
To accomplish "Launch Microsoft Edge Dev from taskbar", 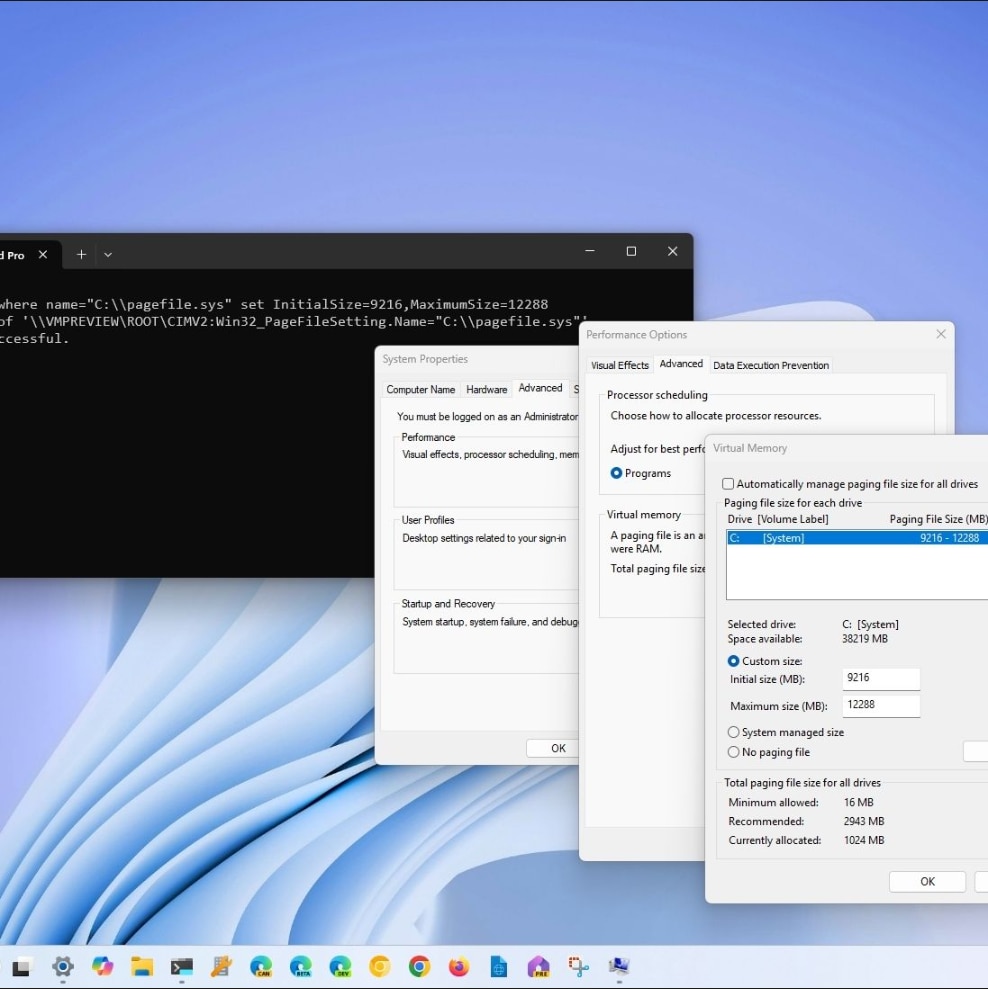I will pyautogui.click(x=341, y=967).
